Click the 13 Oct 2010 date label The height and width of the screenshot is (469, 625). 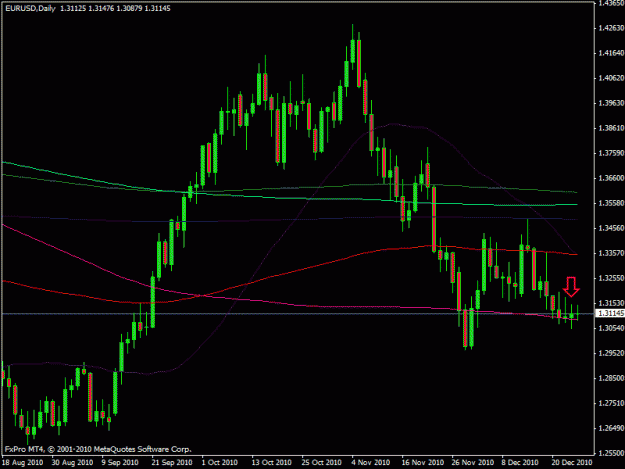pos(271,463)
